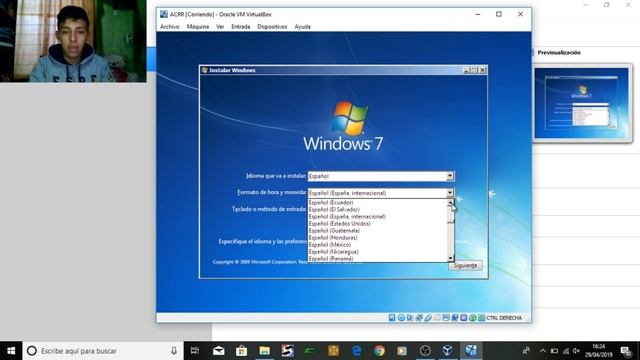Screen dimensions: 640x360
Task: Open the Windows Start menu
Action: 11,351
